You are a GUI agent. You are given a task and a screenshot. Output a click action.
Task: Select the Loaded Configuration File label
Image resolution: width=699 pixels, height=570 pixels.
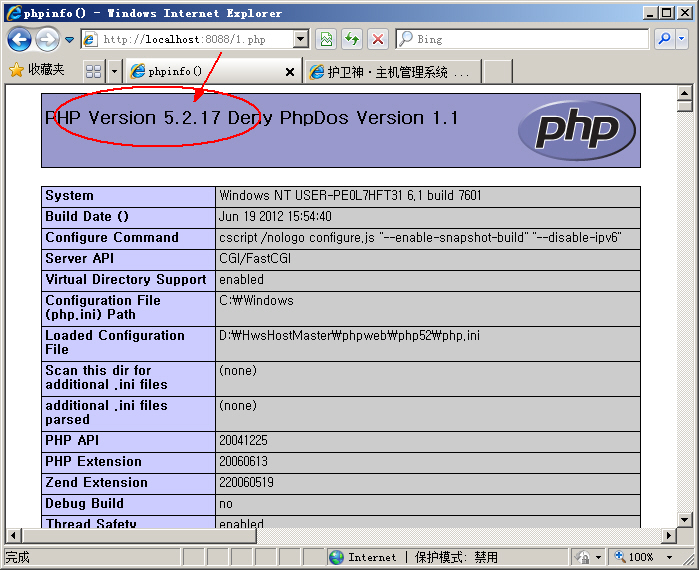tap(115, 342)
